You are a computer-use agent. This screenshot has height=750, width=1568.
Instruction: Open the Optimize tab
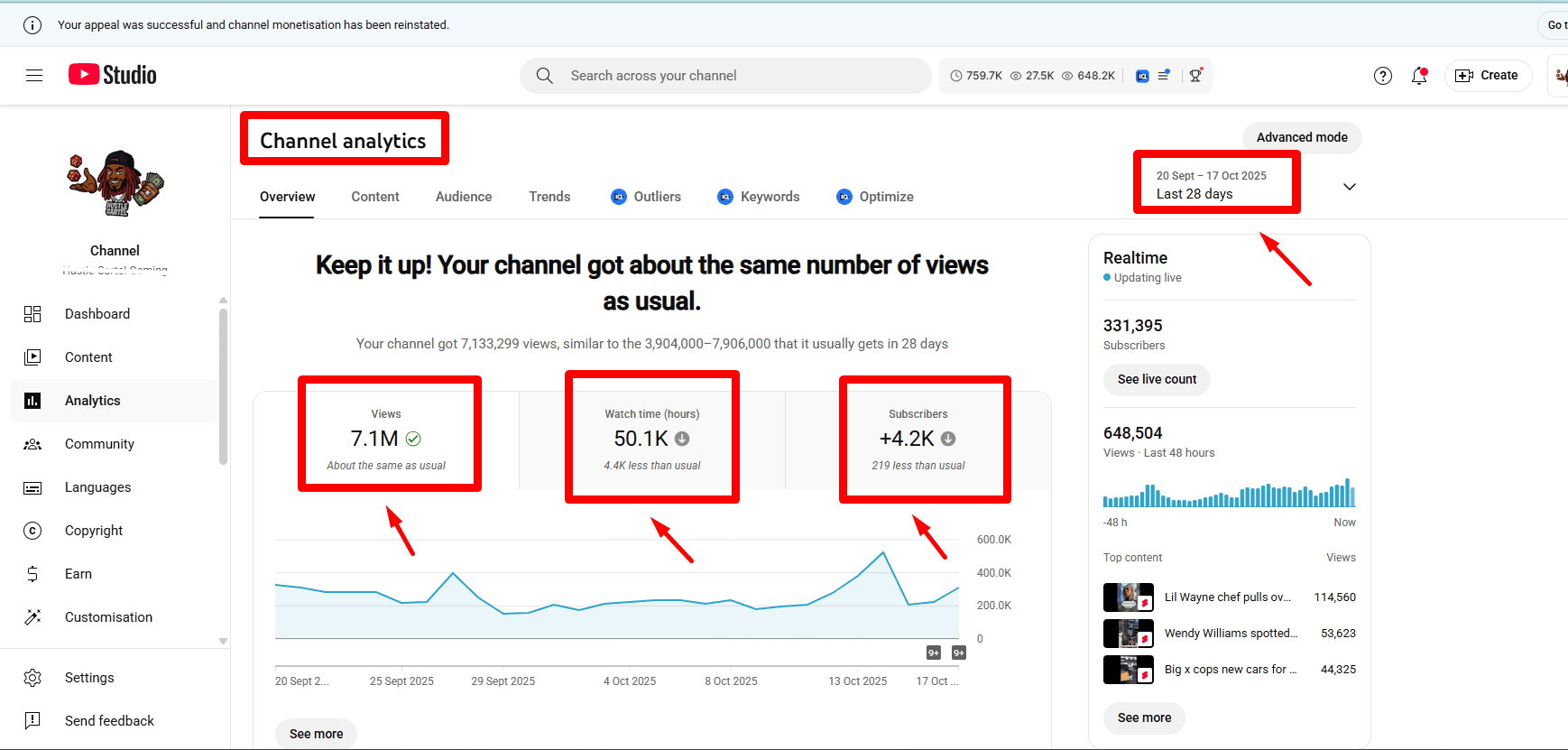(x=875, y=197)
